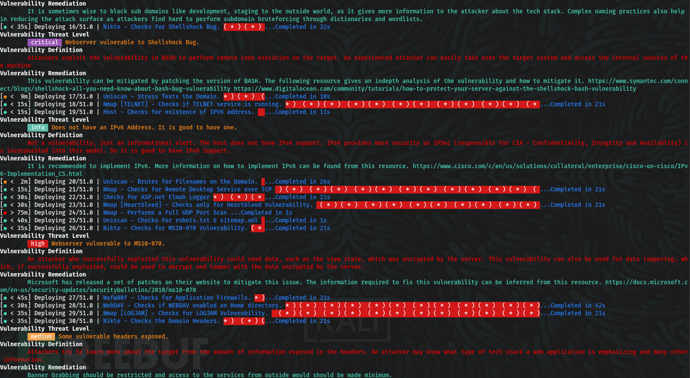Select 'Nikto - Checks for MS10-070 Vulnerability.' text
690x378 pixels.
pyautogui.click(x=175, y=228)
